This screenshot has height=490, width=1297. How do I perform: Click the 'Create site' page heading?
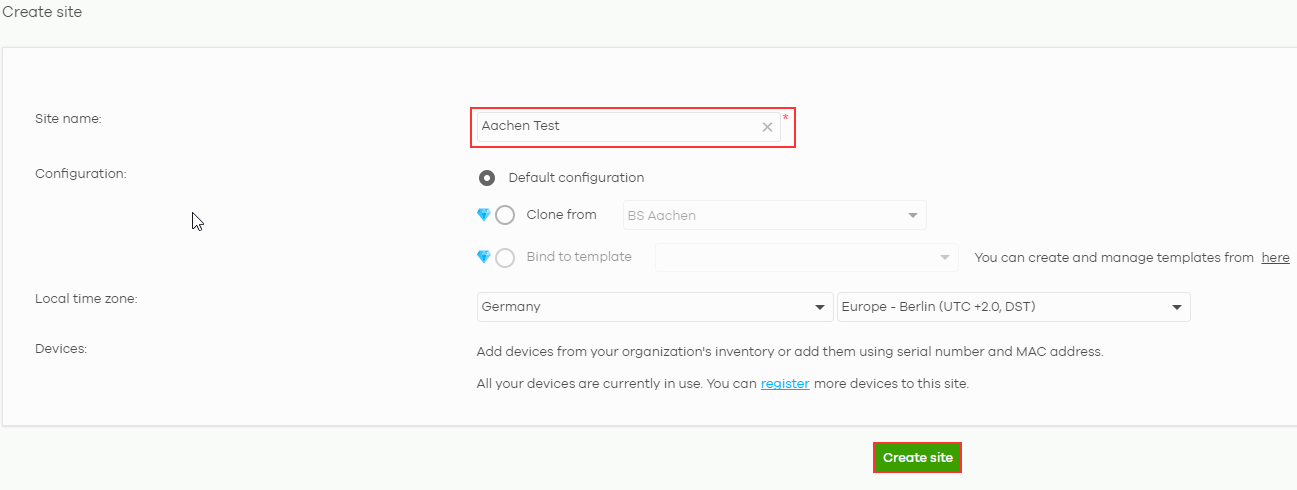coord(42,12)
